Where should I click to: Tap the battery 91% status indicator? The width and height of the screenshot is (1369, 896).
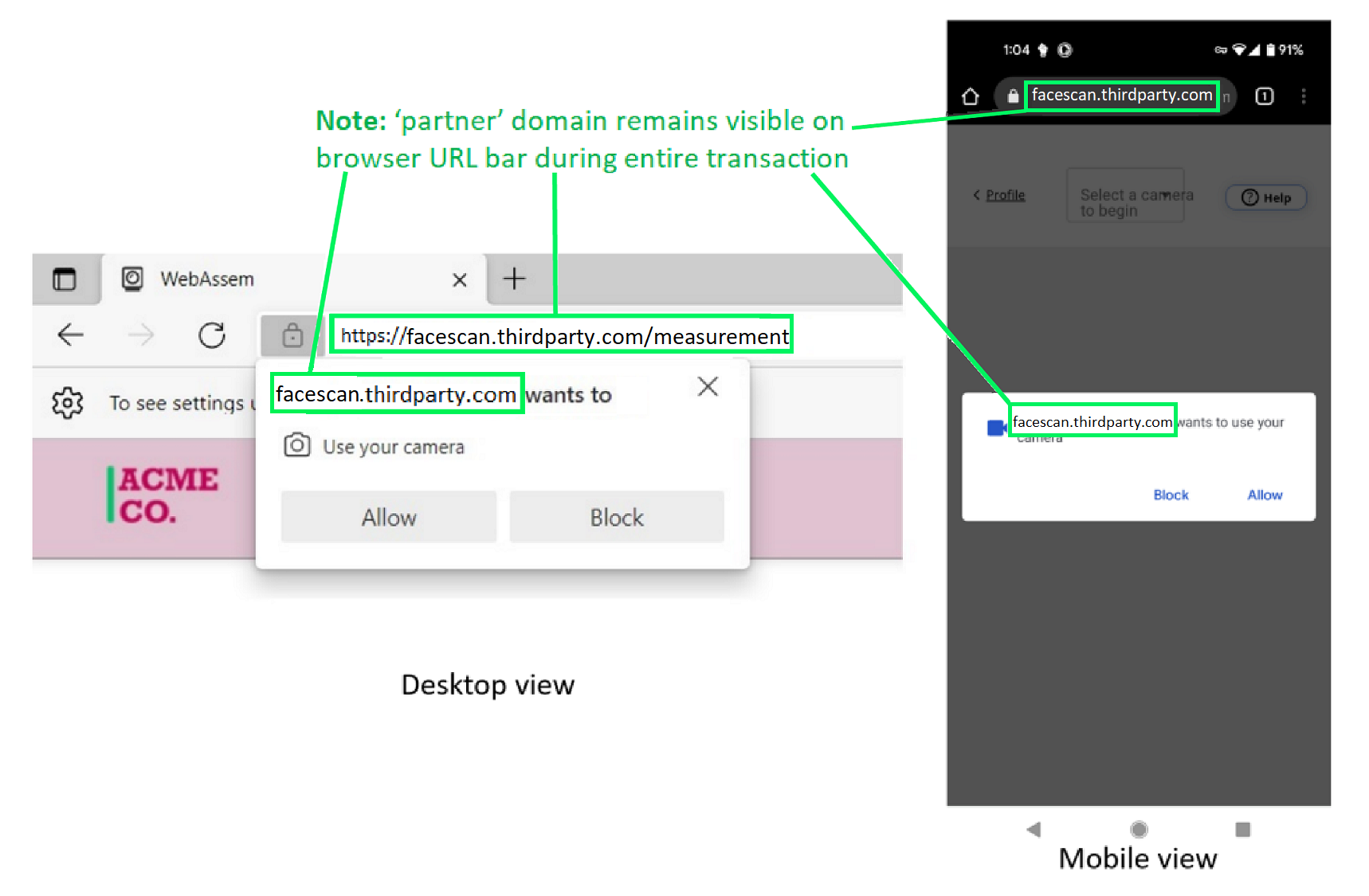1285,49
